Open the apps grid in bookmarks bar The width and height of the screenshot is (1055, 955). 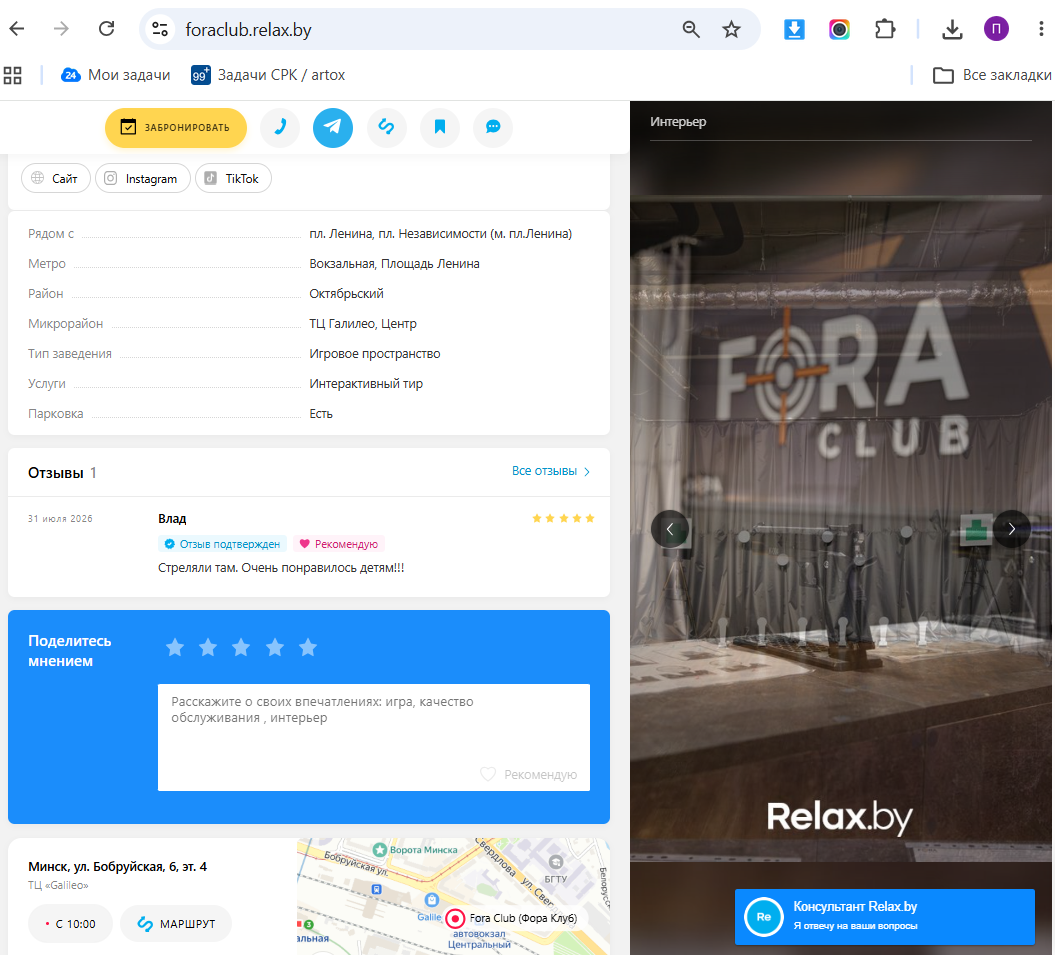point(13,75)
